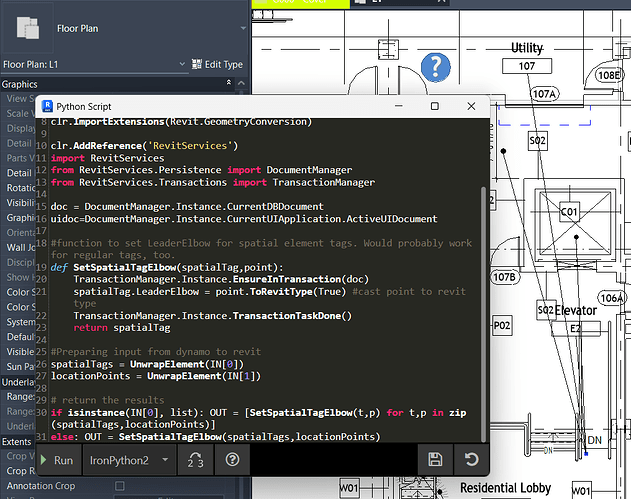Run the Python script
Viewport: 631px width, 499px height.
click(x=60, y=459)
